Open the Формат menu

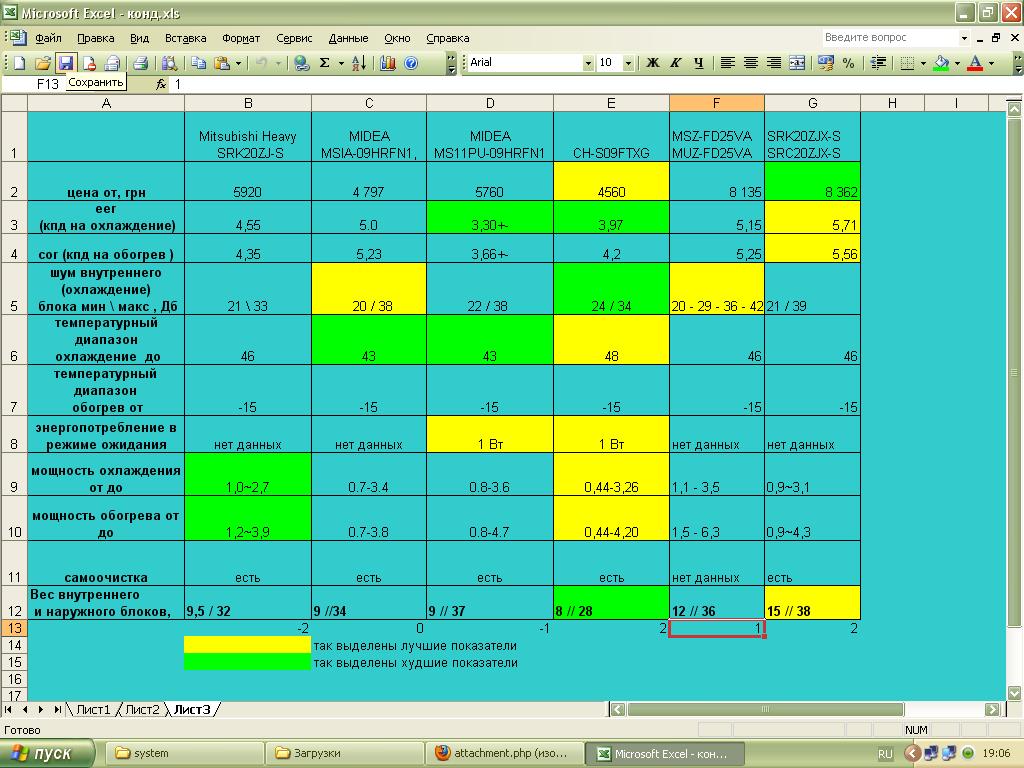coord(241,39)
